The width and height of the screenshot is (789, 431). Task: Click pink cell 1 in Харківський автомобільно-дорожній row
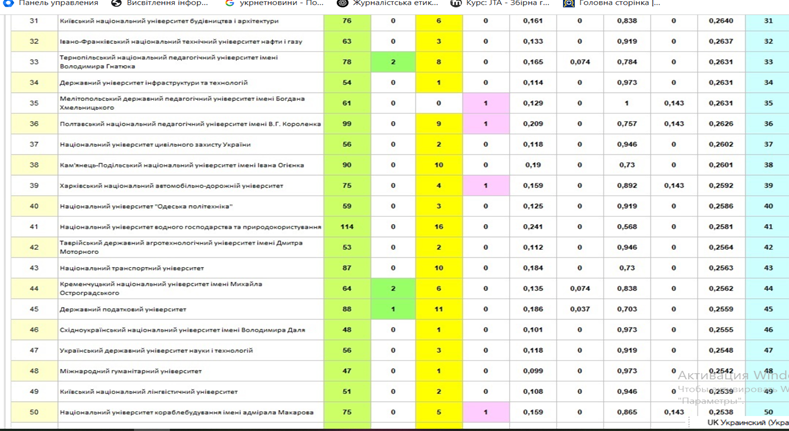tap(486, 186)
